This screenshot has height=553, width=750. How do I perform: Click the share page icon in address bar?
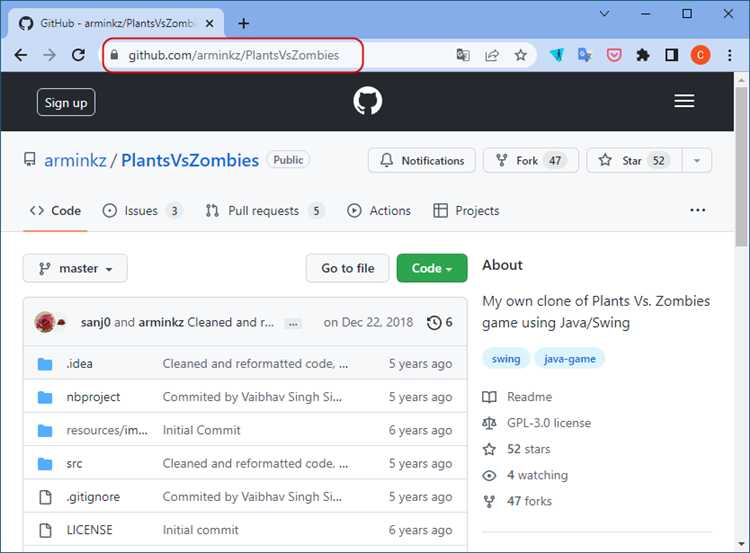coord(492,55)
